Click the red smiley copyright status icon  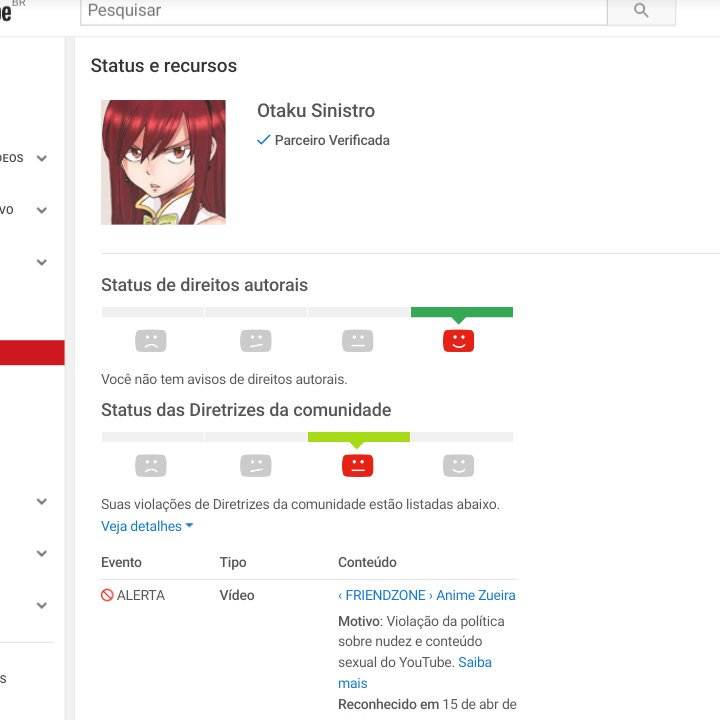(458, 341)
